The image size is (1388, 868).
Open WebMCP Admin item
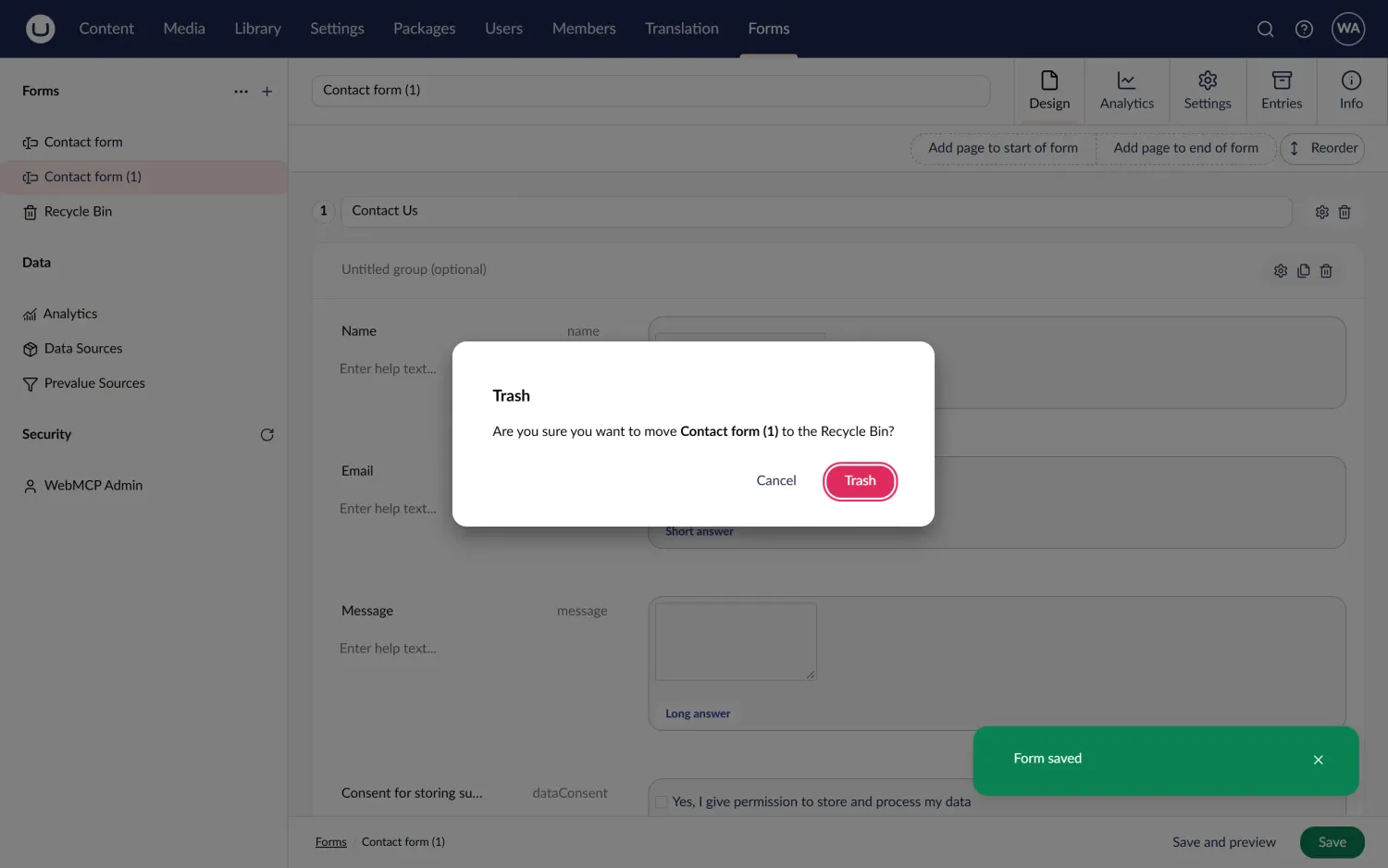[143, 486]
